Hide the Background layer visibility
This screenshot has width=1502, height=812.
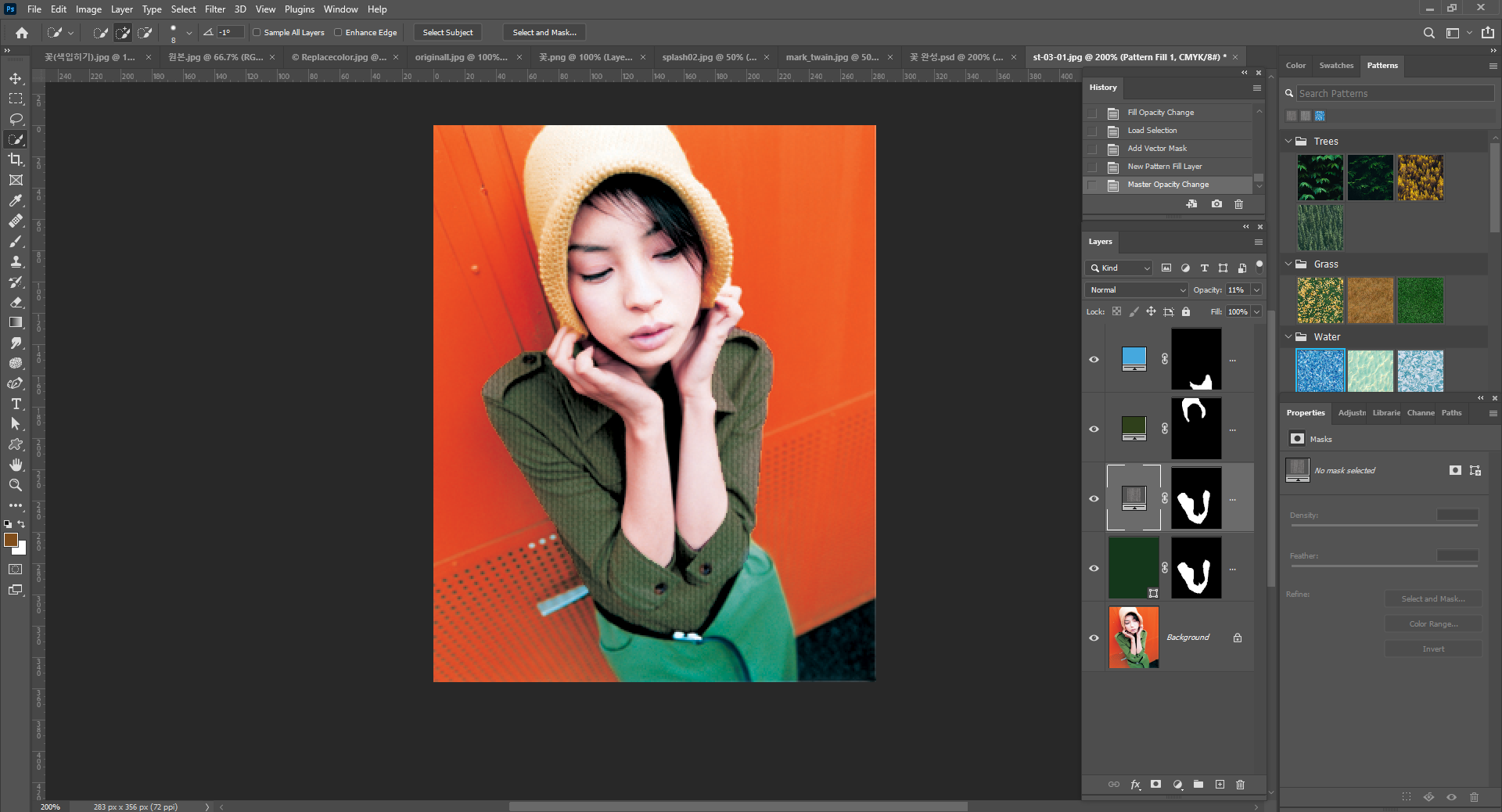point(1094,638)
